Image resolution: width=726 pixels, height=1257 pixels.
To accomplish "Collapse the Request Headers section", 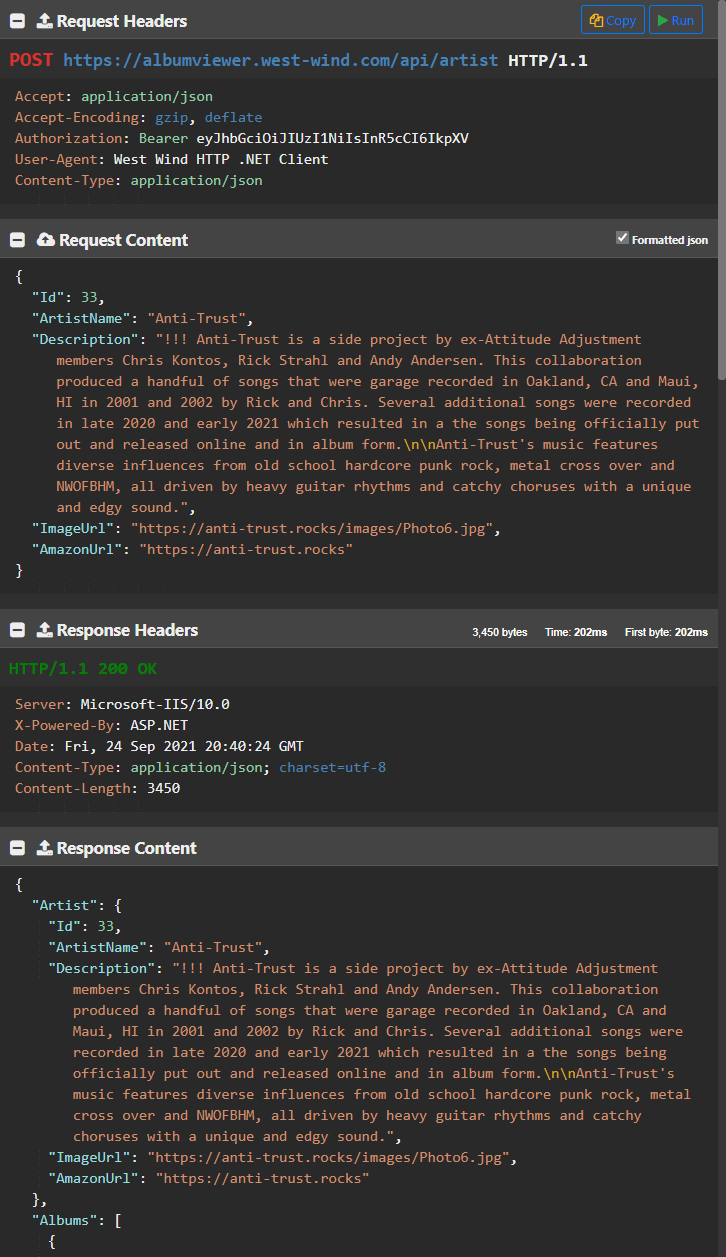I will point(17,21).
